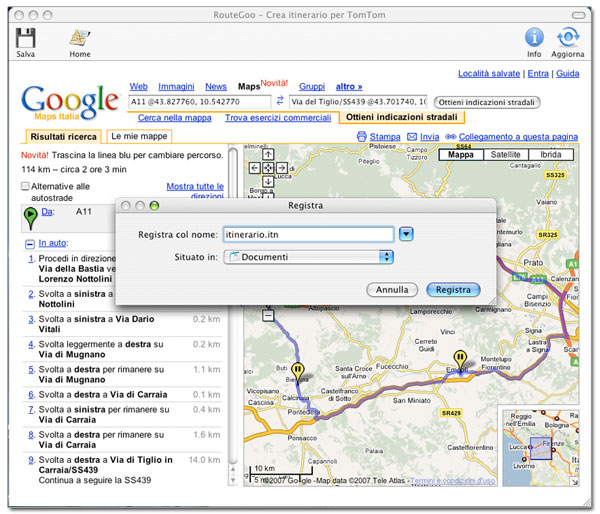Screen dimensions: 600x514
Task: Click direction step 3 Via Dario Vitali
Action: click(x=122, y=324)
